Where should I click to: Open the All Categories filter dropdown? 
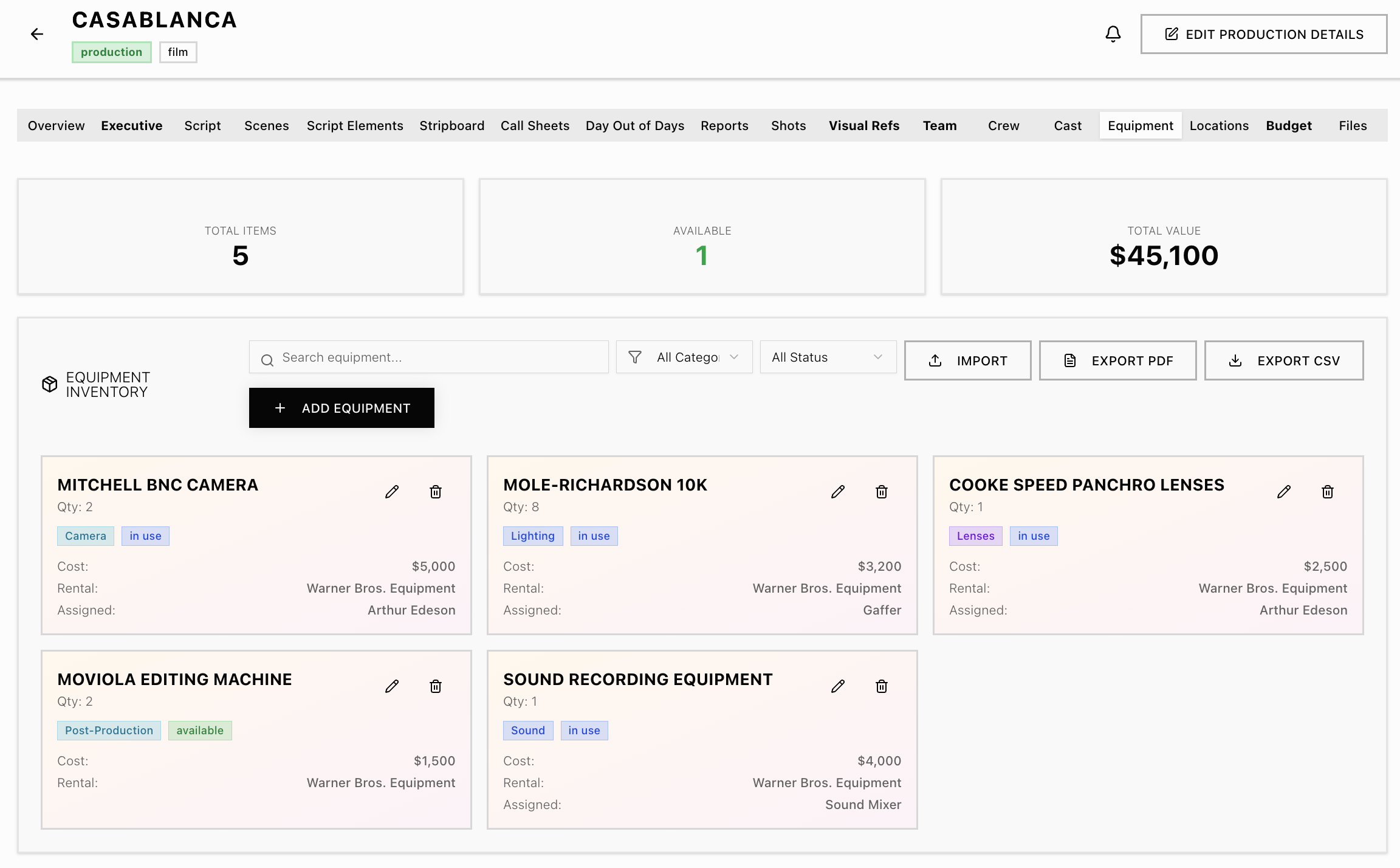click(684, 357)
